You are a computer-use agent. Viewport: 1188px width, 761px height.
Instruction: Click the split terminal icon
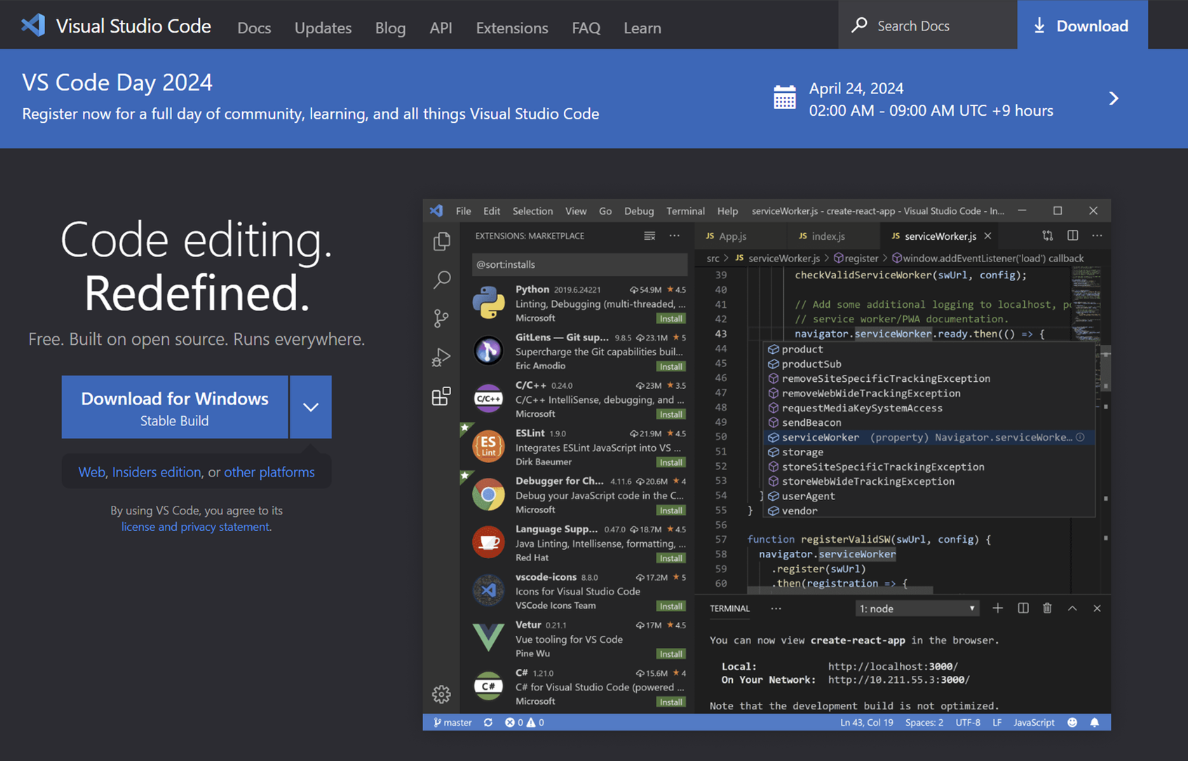coord(1023,608)
